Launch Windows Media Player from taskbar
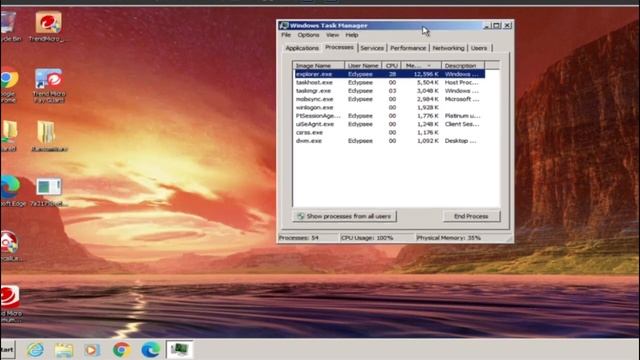The width and height of the screenshot is (640, 360). coord(91,350)
